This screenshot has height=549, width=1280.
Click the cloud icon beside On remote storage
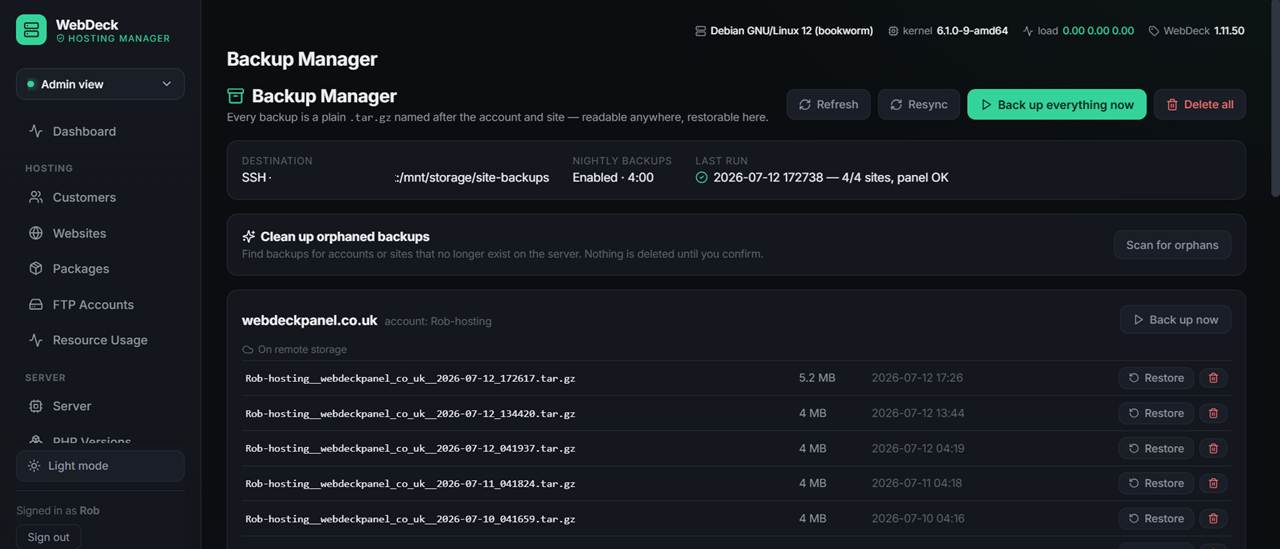[248, 350]
